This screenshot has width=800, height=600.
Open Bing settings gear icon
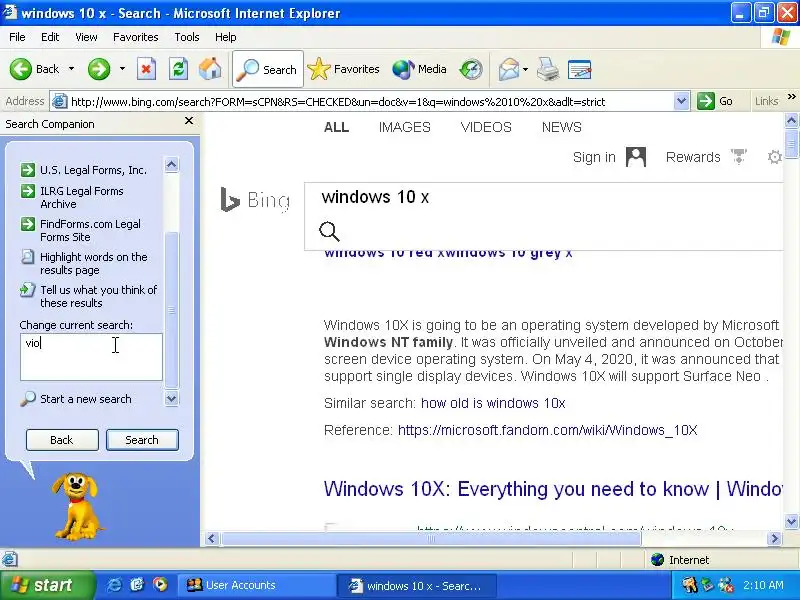[774, 157]
